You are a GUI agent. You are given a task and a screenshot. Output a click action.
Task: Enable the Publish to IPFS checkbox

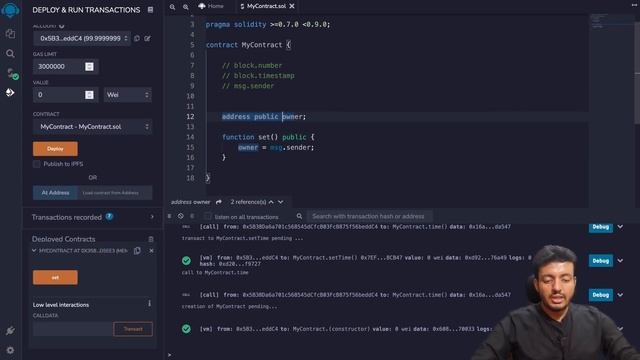point(37,164)
